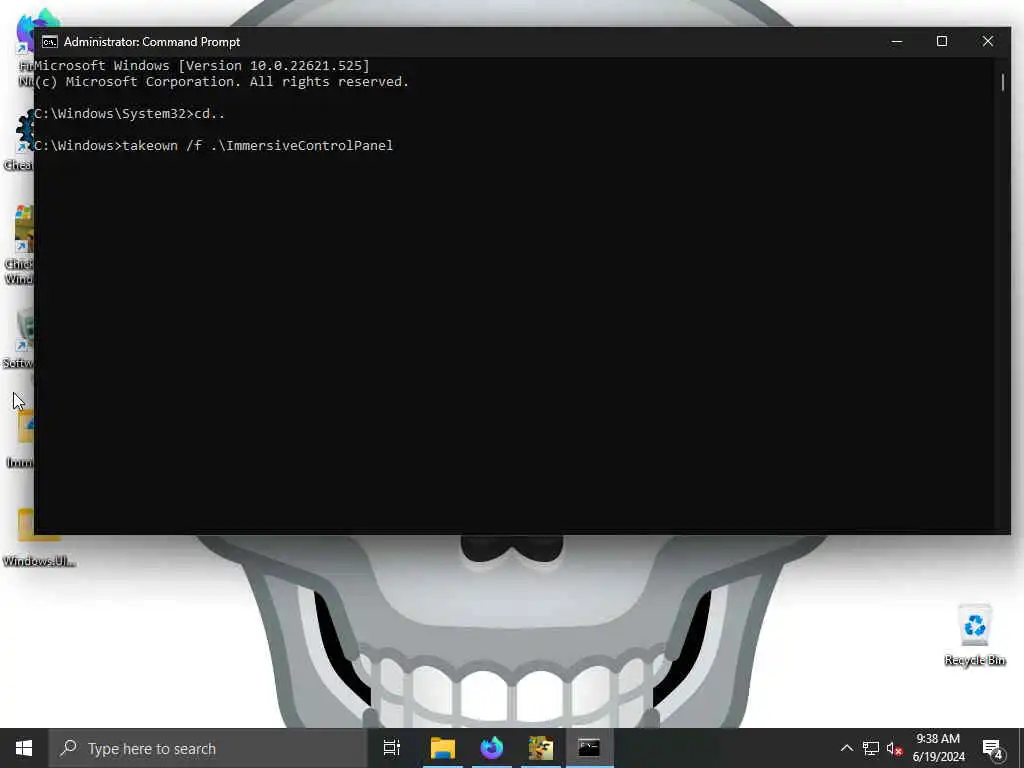Click the C:\Windows\System32>cd.. line
This screenshot has height=768, width=1024.
click(x=129, y=114)
